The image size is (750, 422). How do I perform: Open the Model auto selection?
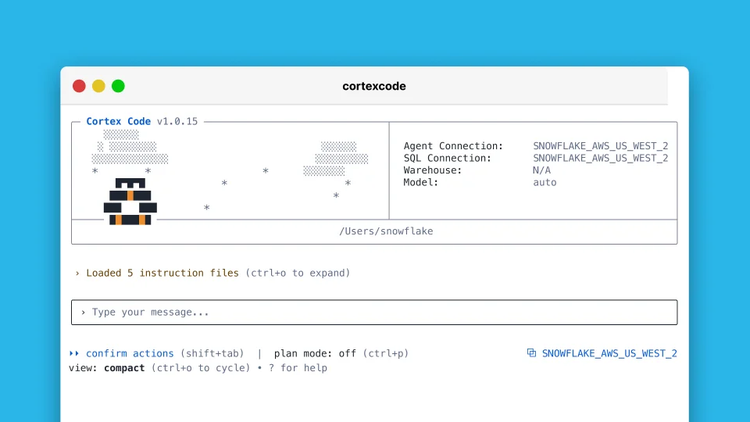[545, 183]
